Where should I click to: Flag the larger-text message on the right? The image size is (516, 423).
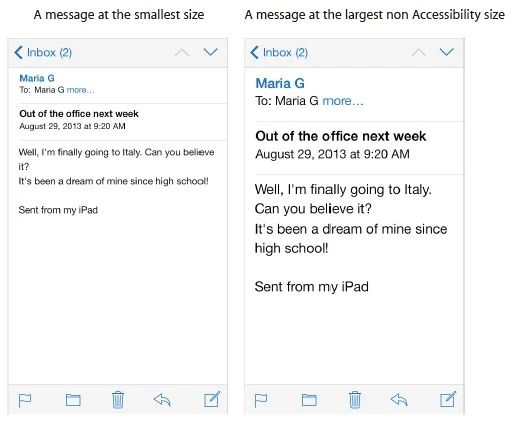261,400
